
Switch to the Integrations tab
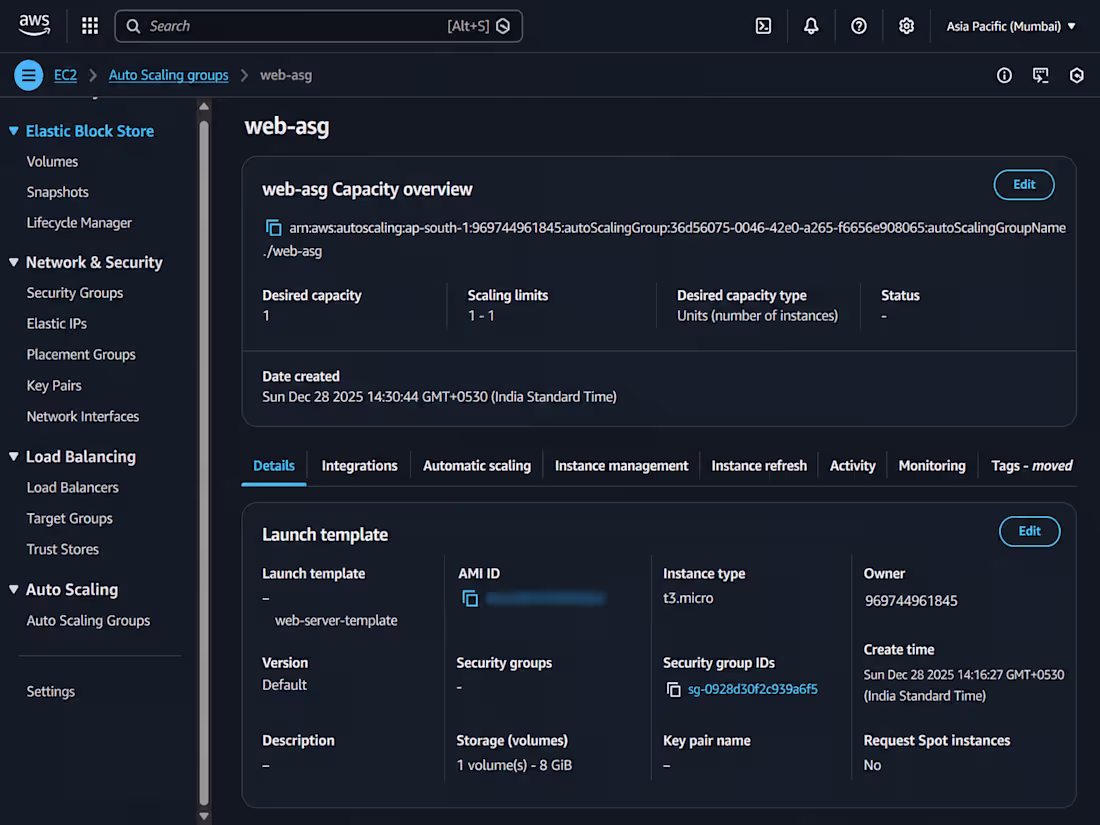tap(359, 466)
